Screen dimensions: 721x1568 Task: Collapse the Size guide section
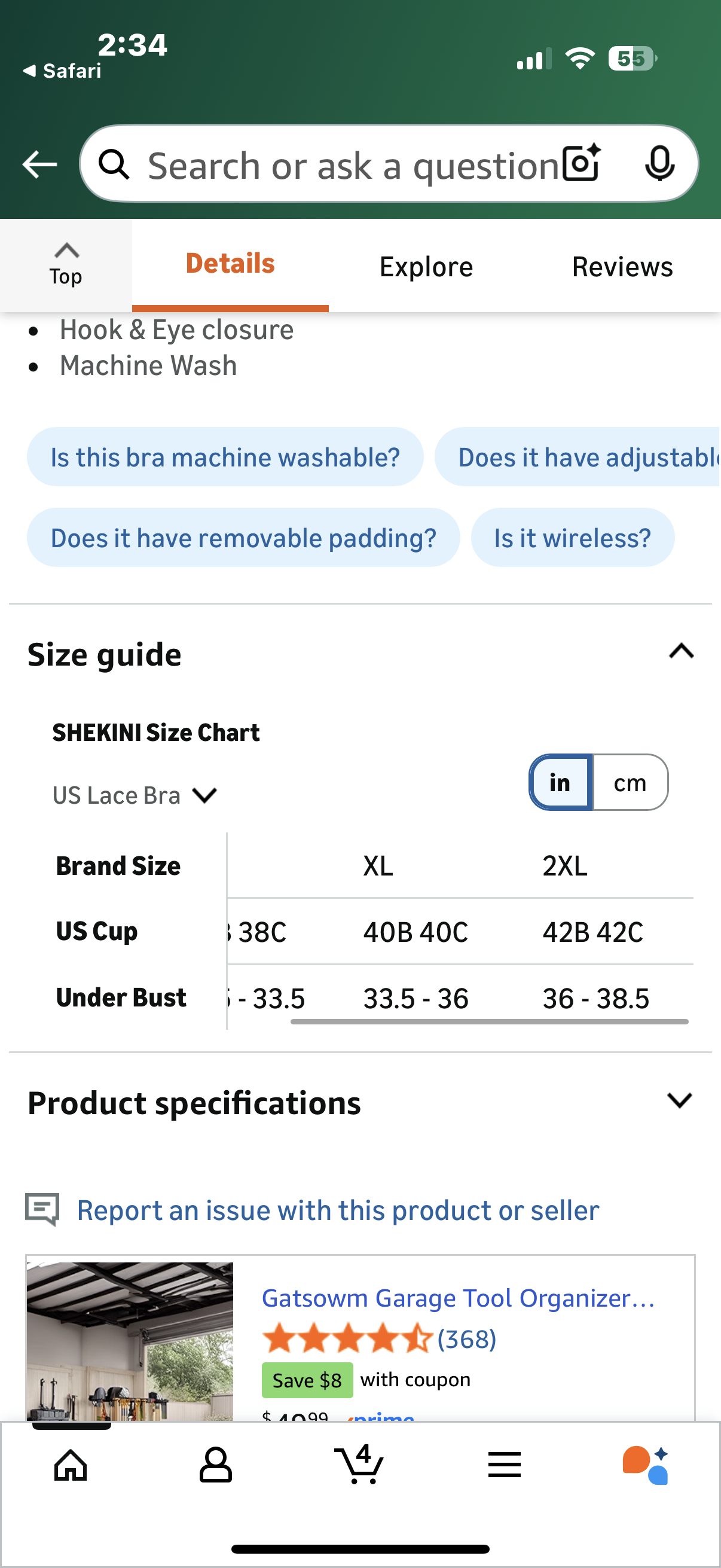click(x=680, y=652)
